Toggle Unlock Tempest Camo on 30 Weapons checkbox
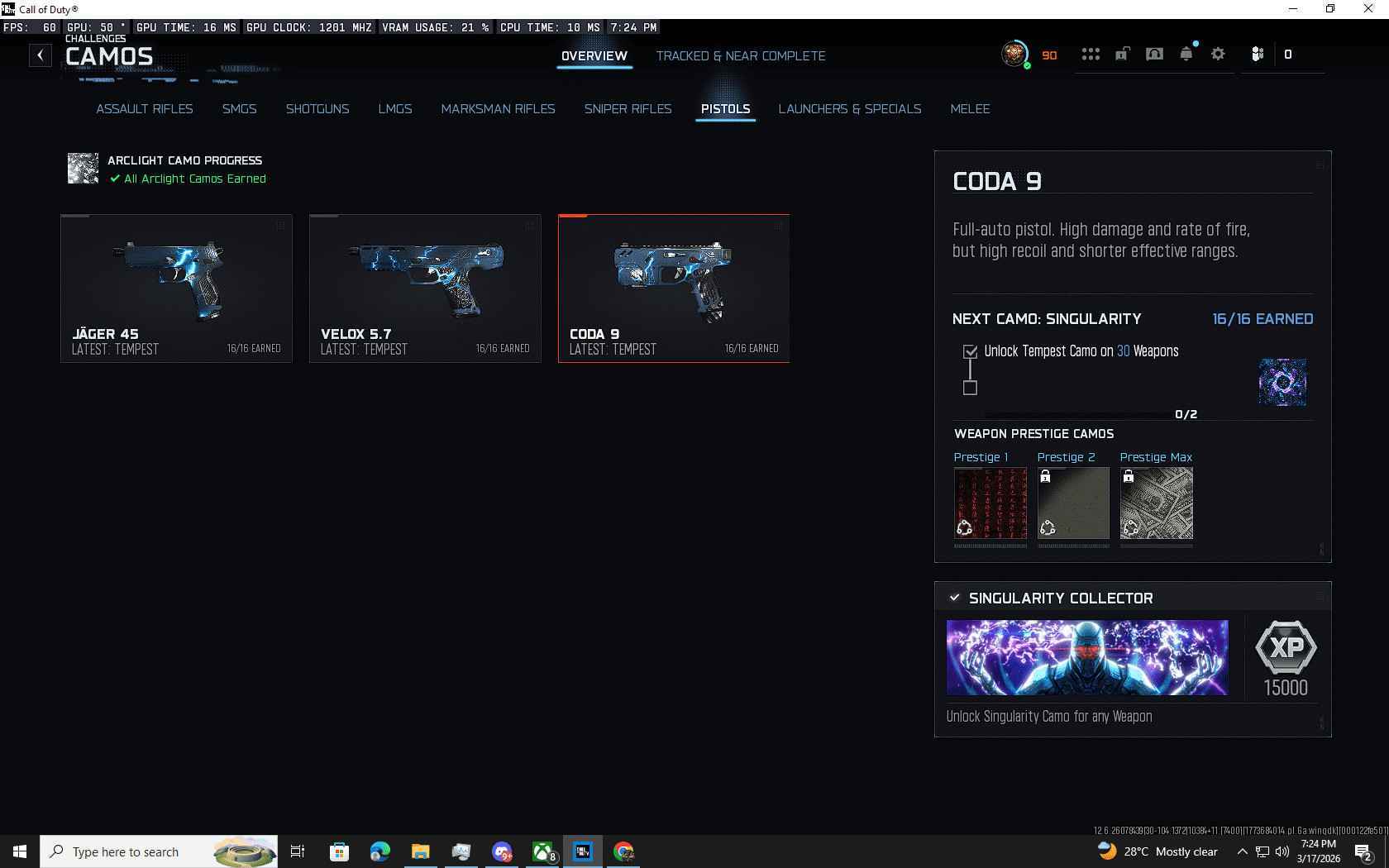 point(970,351)
